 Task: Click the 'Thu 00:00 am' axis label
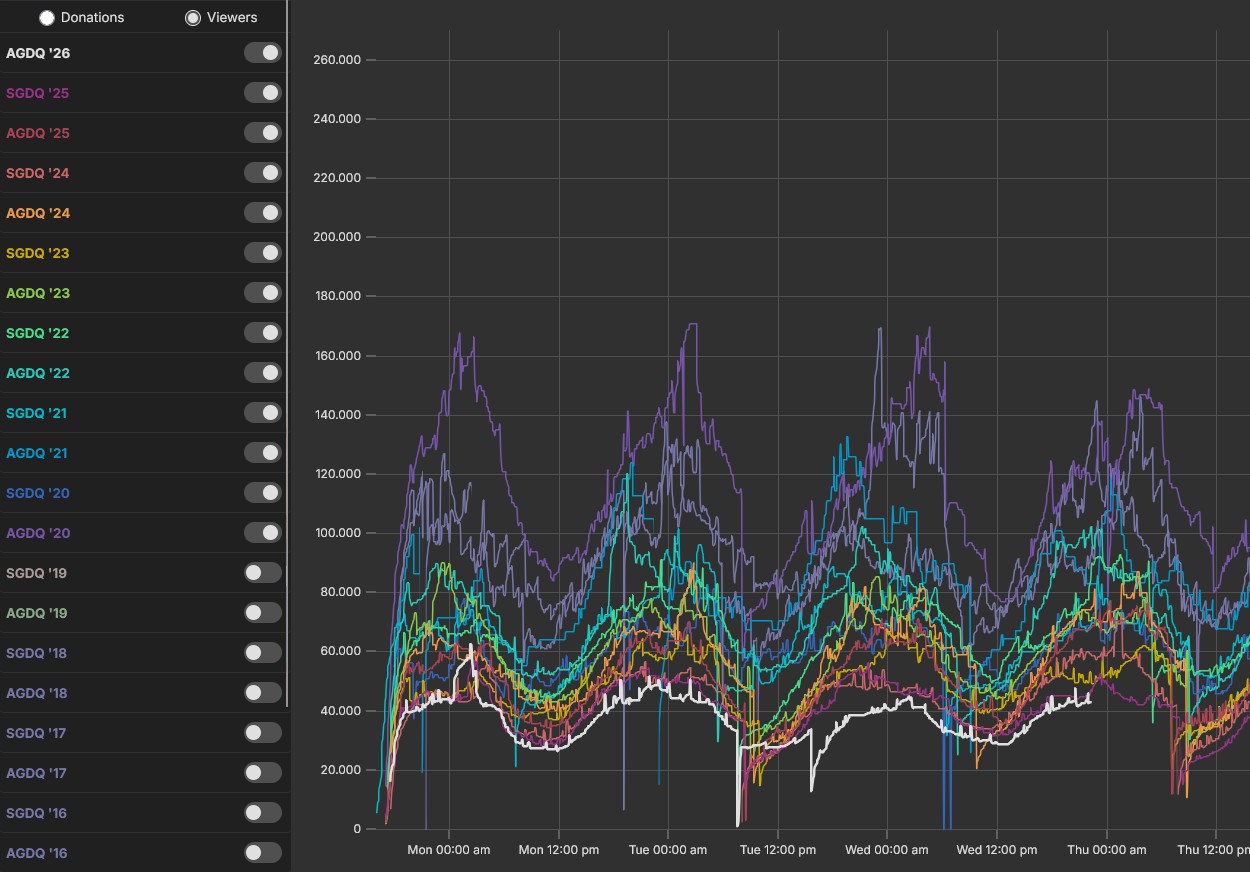(x=1107, y=850)
